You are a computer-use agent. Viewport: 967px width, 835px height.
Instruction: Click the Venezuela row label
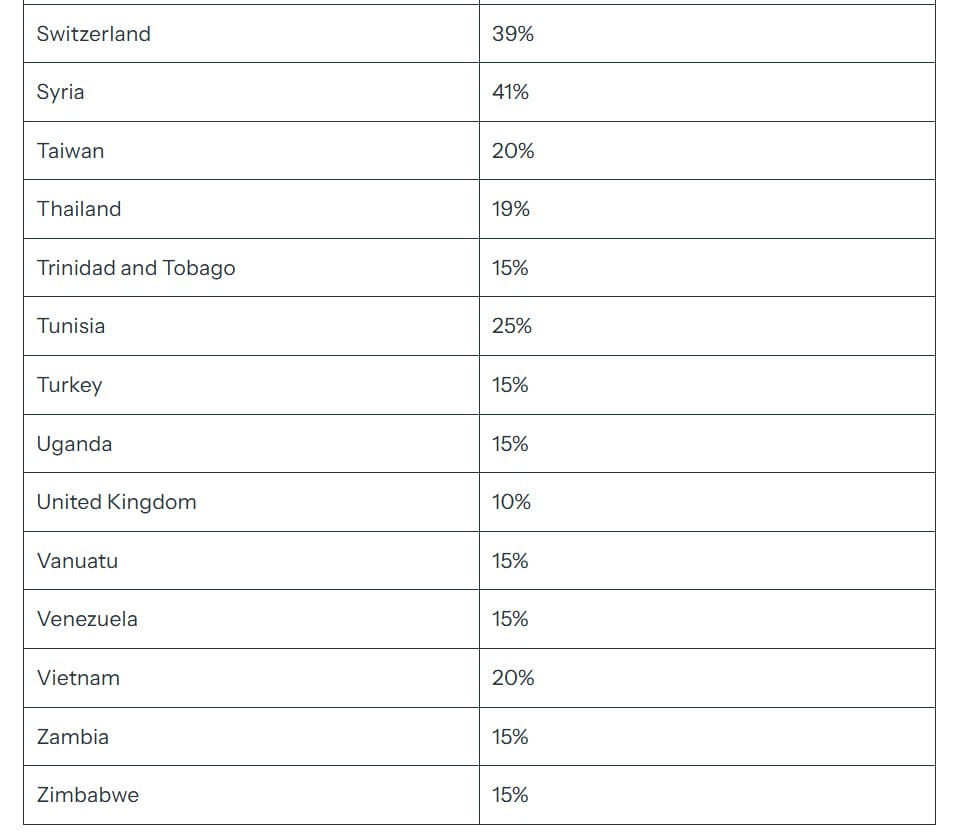tap(88, 619)
